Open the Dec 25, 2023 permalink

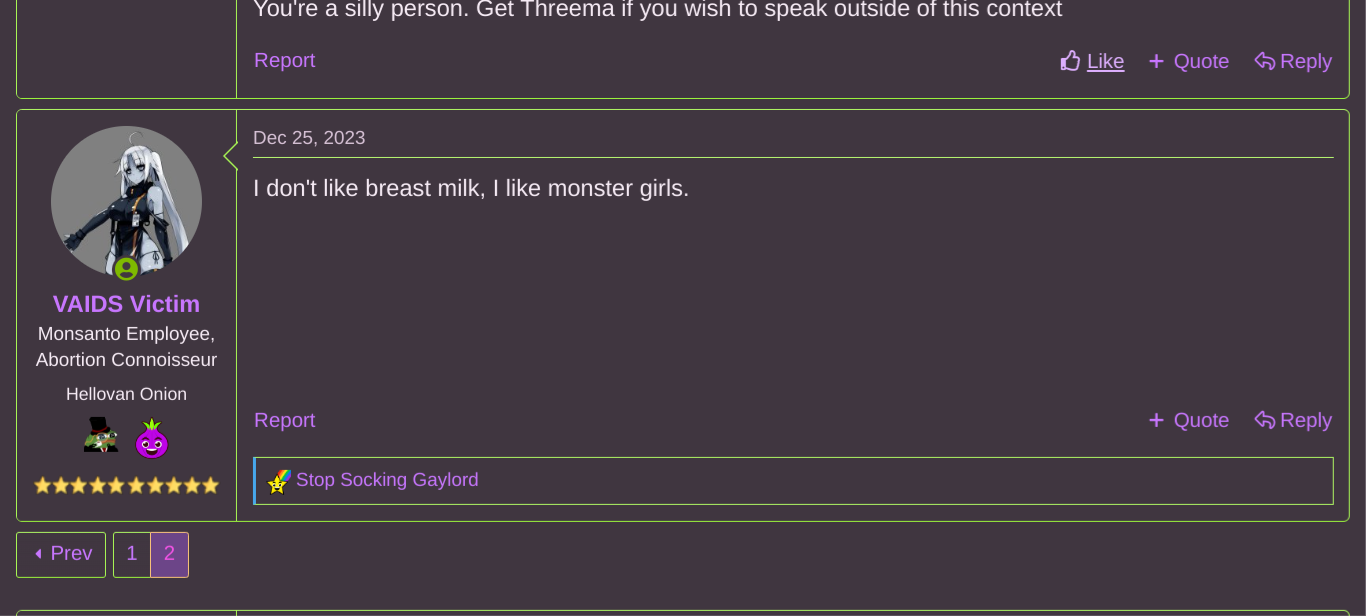[x=309, y=138]
